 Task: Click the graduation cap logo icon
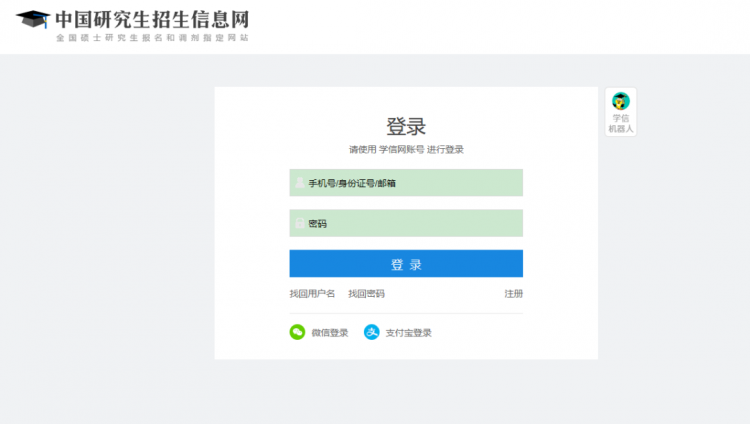point(33,20)
